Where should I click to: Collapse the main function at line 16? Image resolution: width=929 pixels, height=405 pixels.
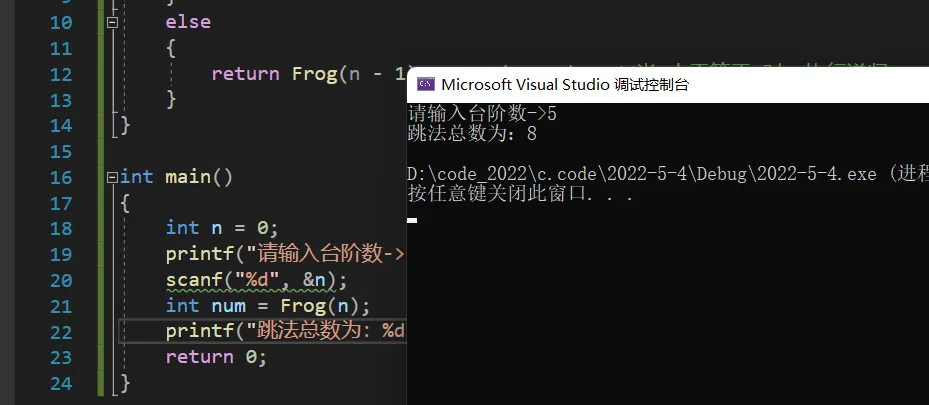tap(113, 177)
